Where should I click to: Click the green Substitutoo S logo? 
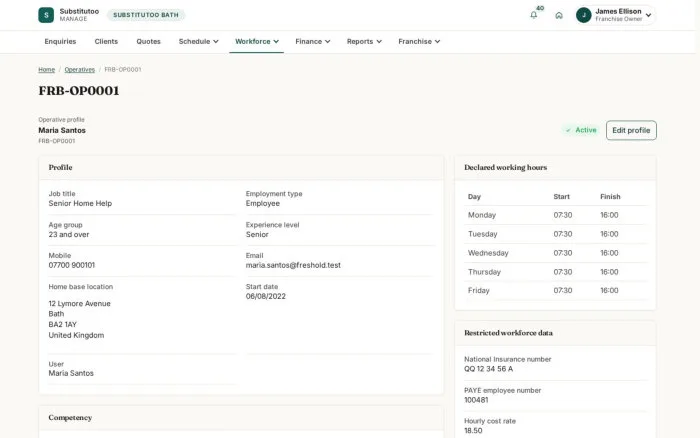[46, 15]
